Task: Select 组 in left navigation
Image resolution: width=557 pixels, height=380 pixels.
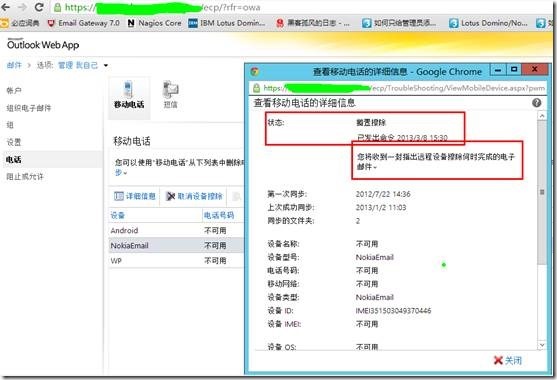Action: tap(10, 125)
